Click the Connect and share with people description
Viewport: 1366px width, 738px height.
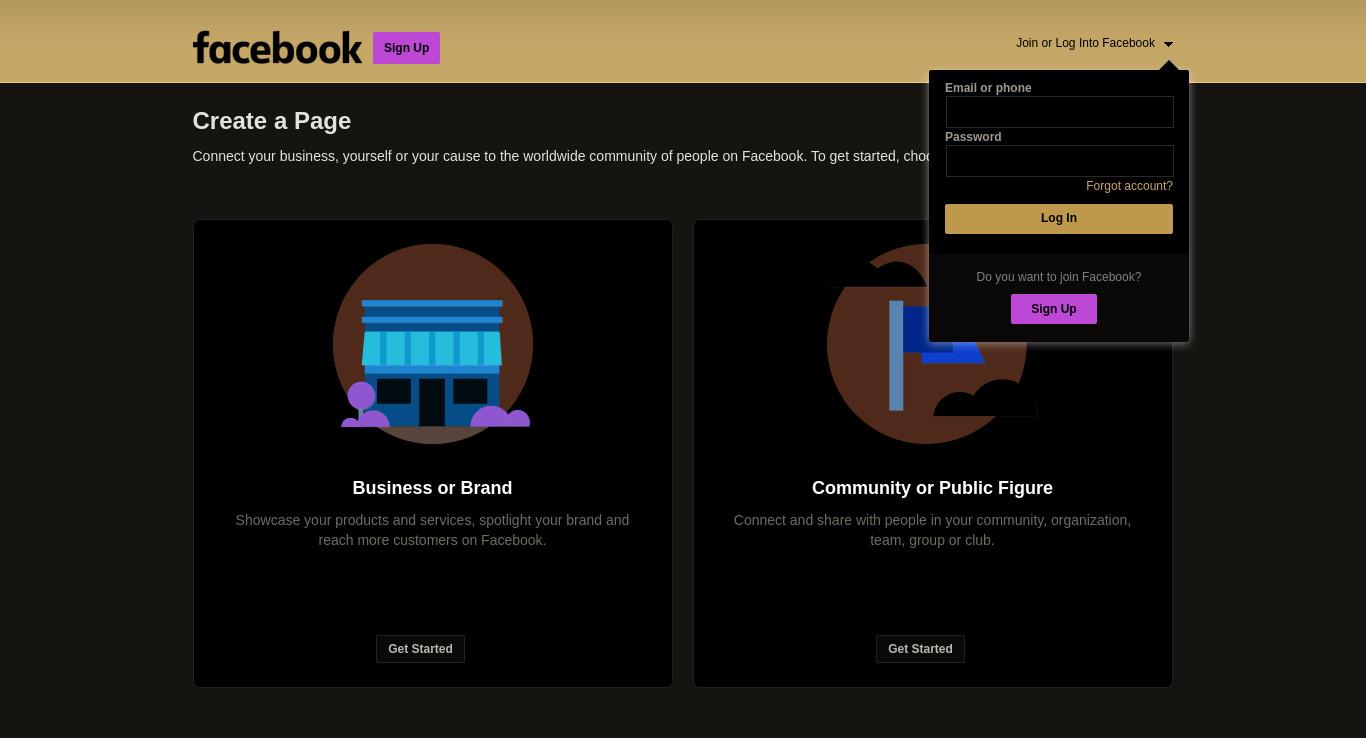[932, 530]
